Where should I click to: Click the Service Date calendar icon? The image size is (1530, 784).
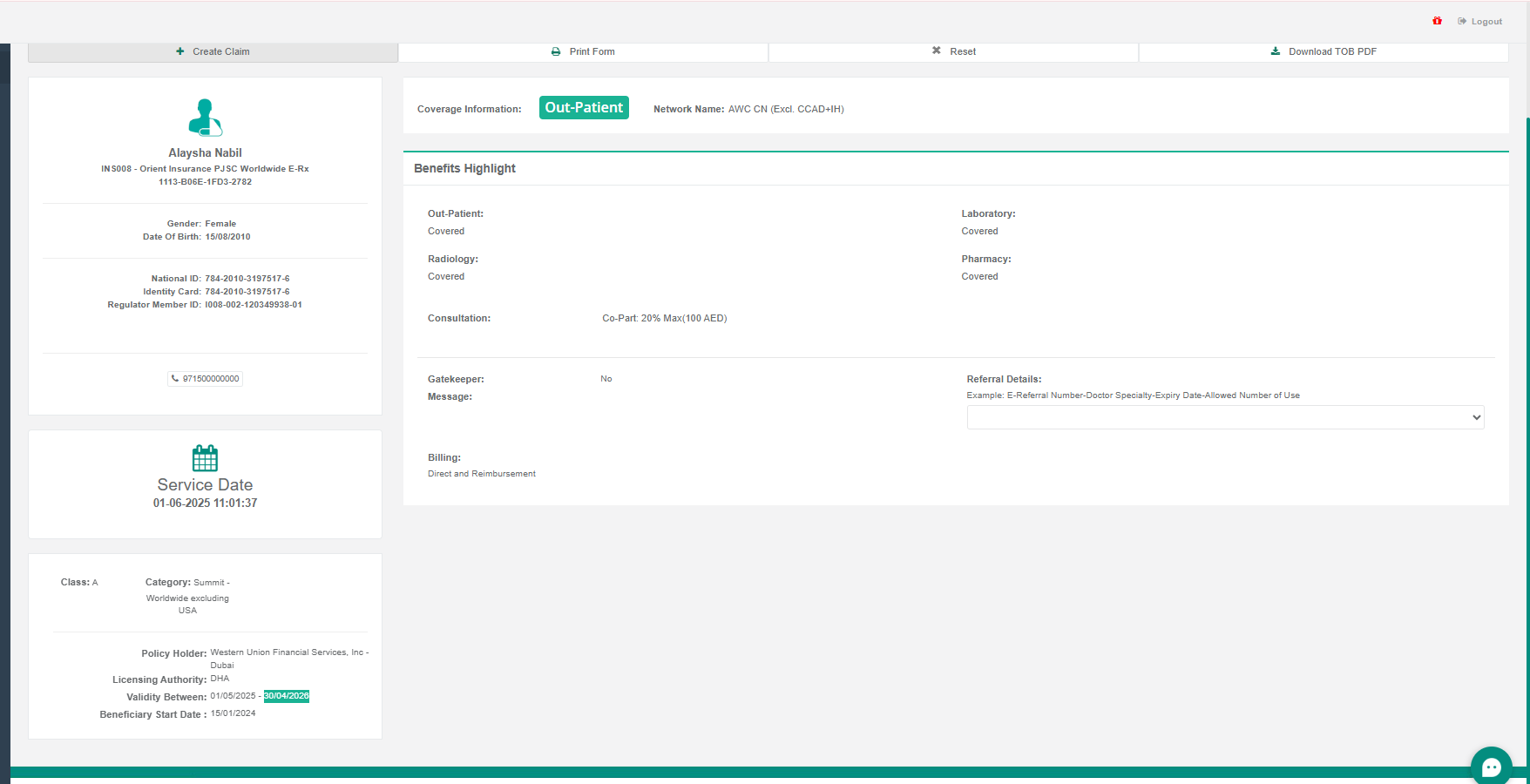tap(205, 457)
